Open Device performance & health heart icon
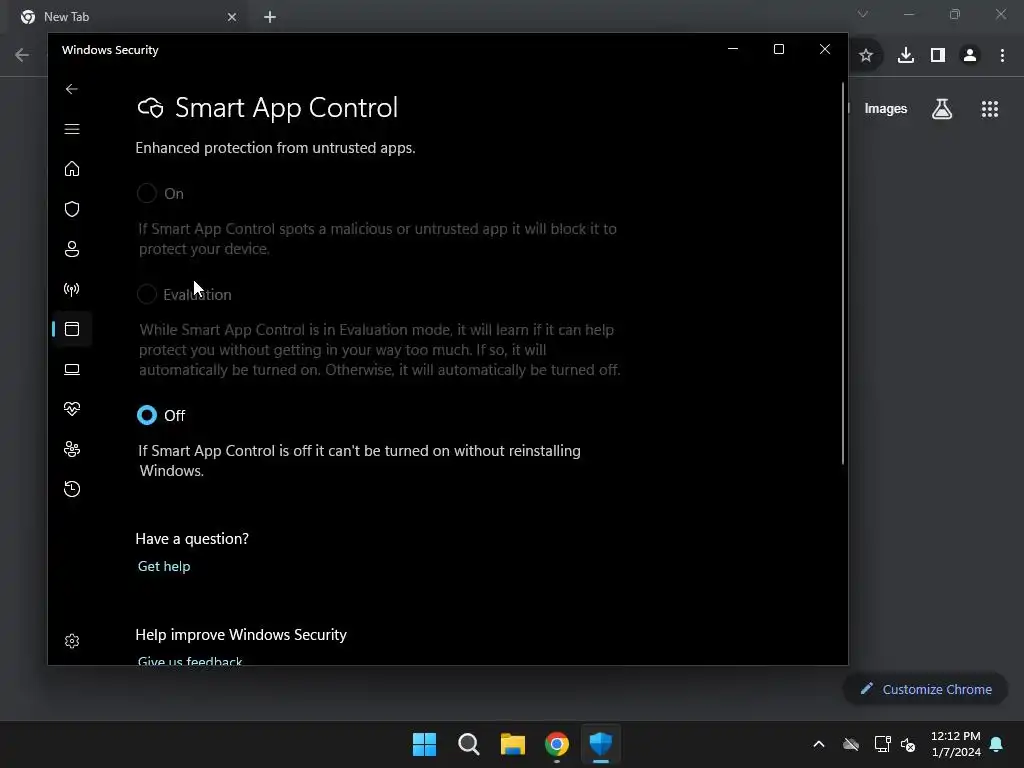Viewport: 1024px width, 768px height. coord(72,409)
